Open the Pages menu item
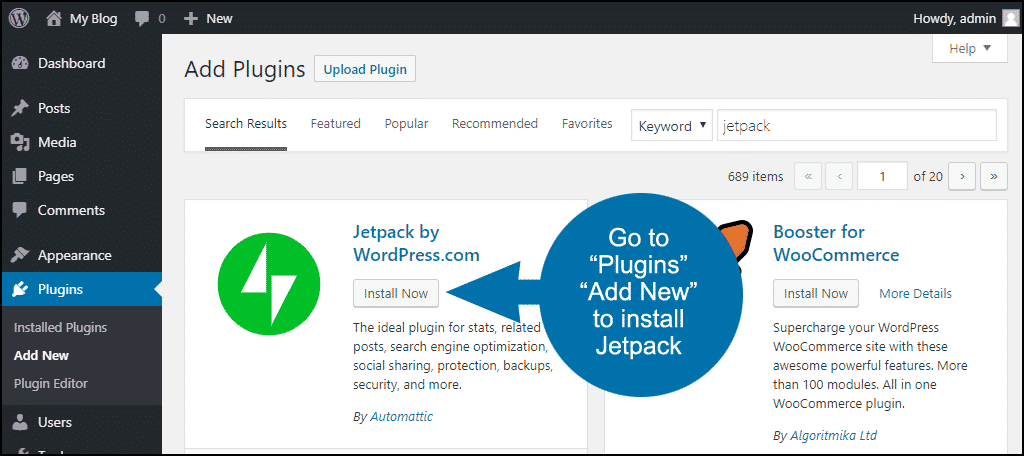 (x=81, y=176)
